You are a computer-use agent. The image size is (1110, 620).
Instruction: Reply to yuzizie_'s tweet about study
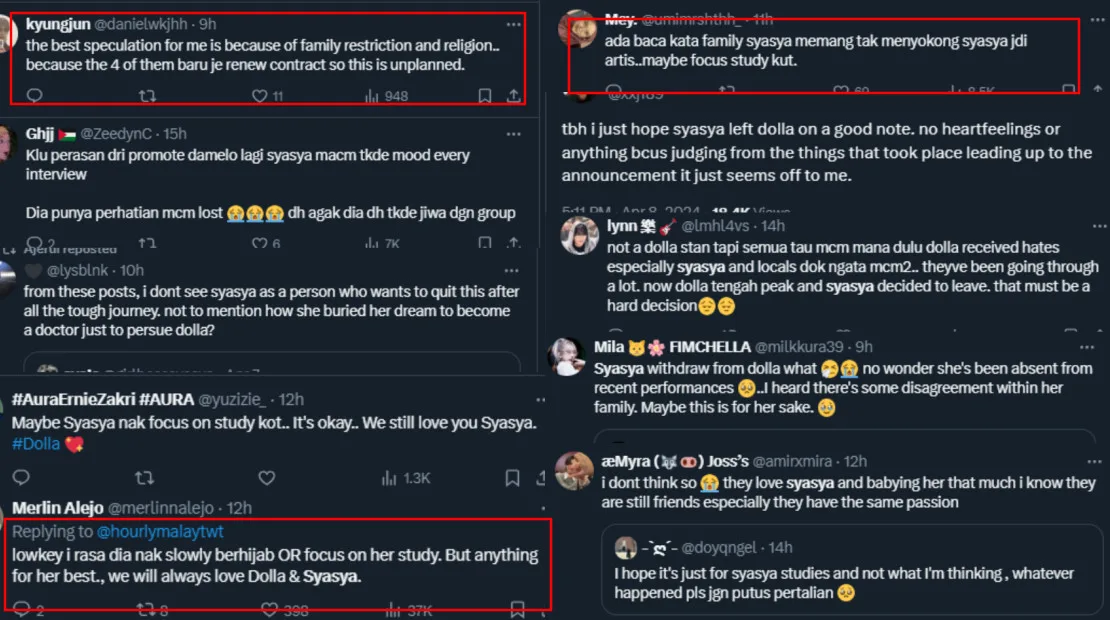(33, 478)
